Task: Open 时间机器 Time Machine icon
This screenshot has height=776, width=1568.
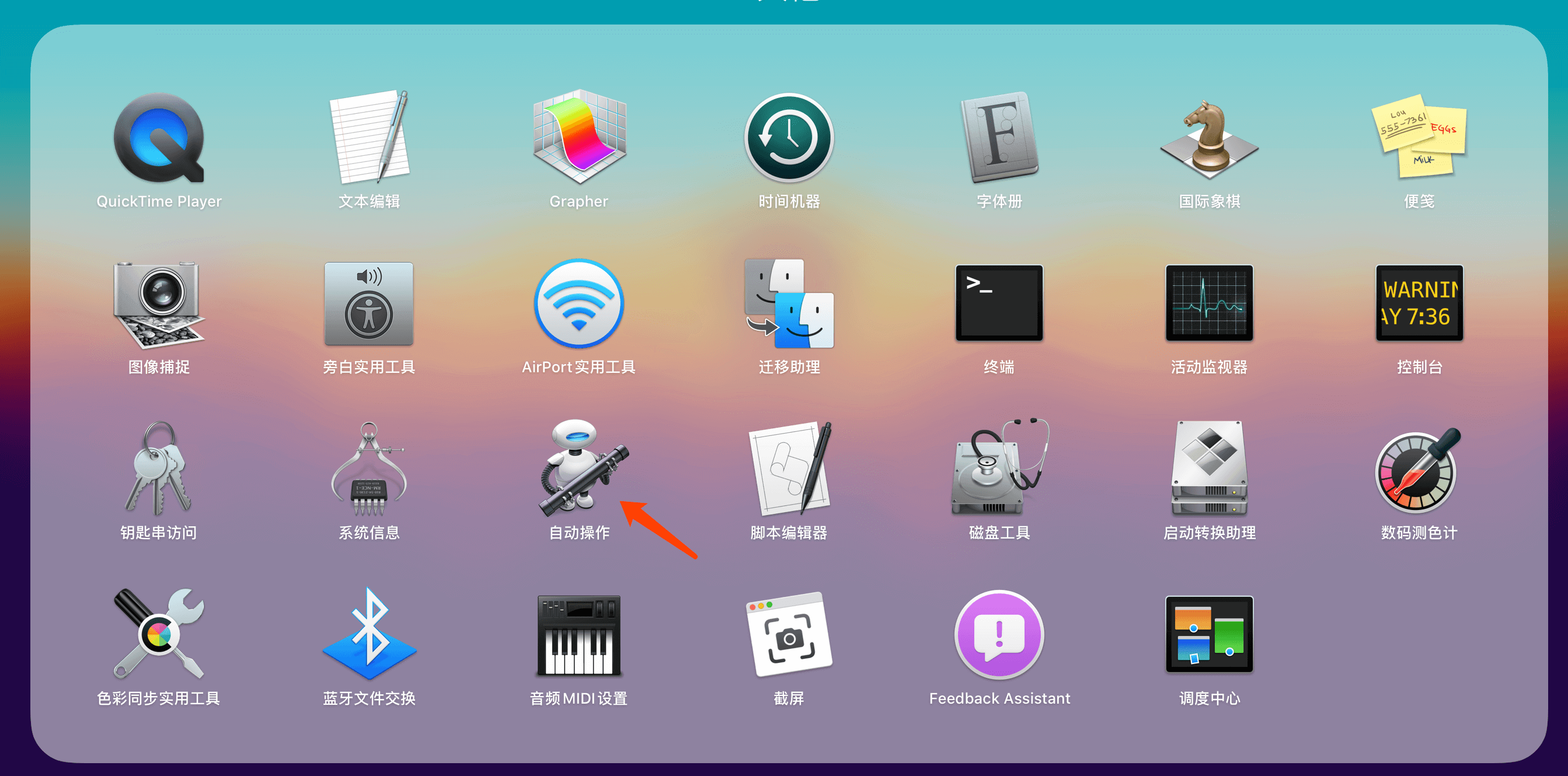Action: coord(789,138)
